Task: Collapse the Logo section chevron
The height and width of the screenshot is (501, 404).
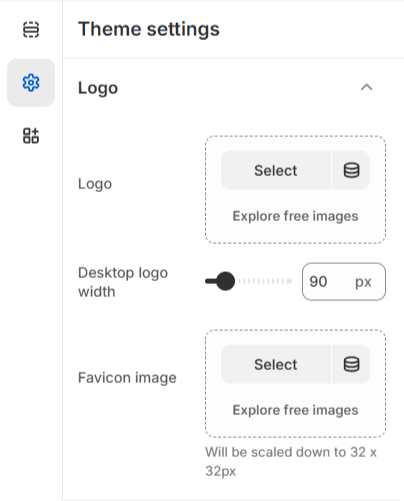Action: click(366, 88)
